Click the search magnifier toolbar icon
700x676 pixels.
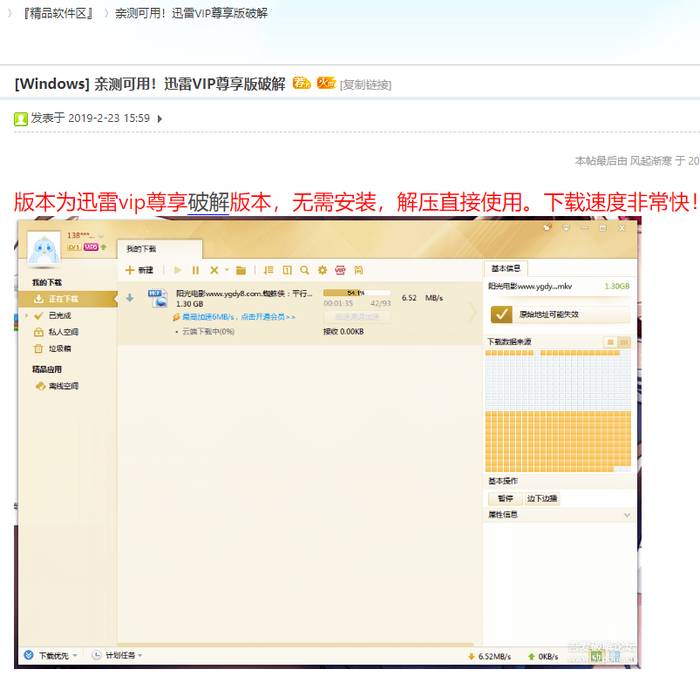[x=304, y=270]
